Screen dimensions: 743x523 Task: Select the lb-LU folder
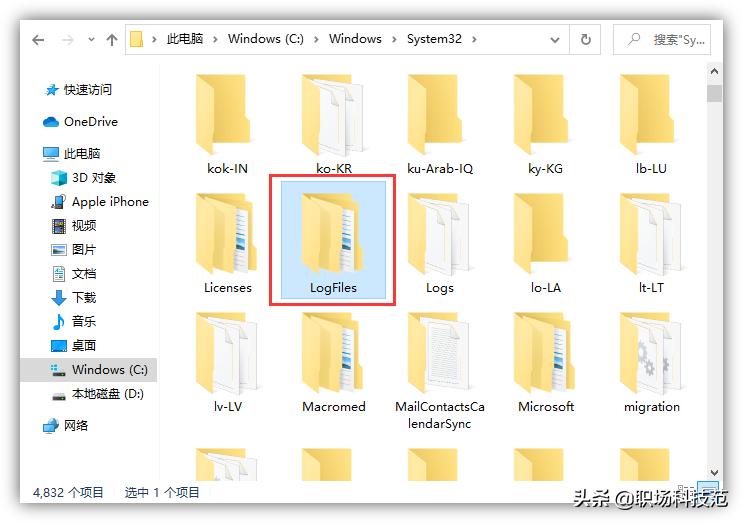coord(652,124)
